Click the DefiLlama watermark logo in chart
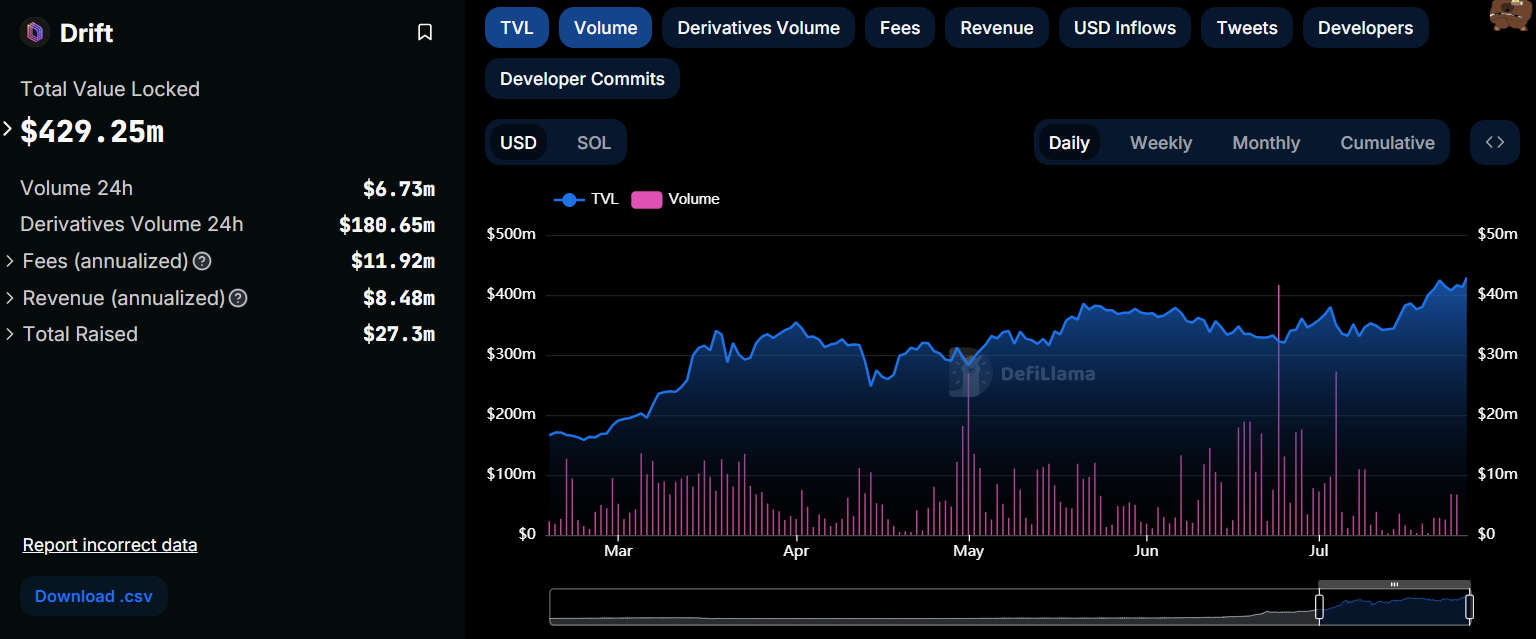 [970, 374]
